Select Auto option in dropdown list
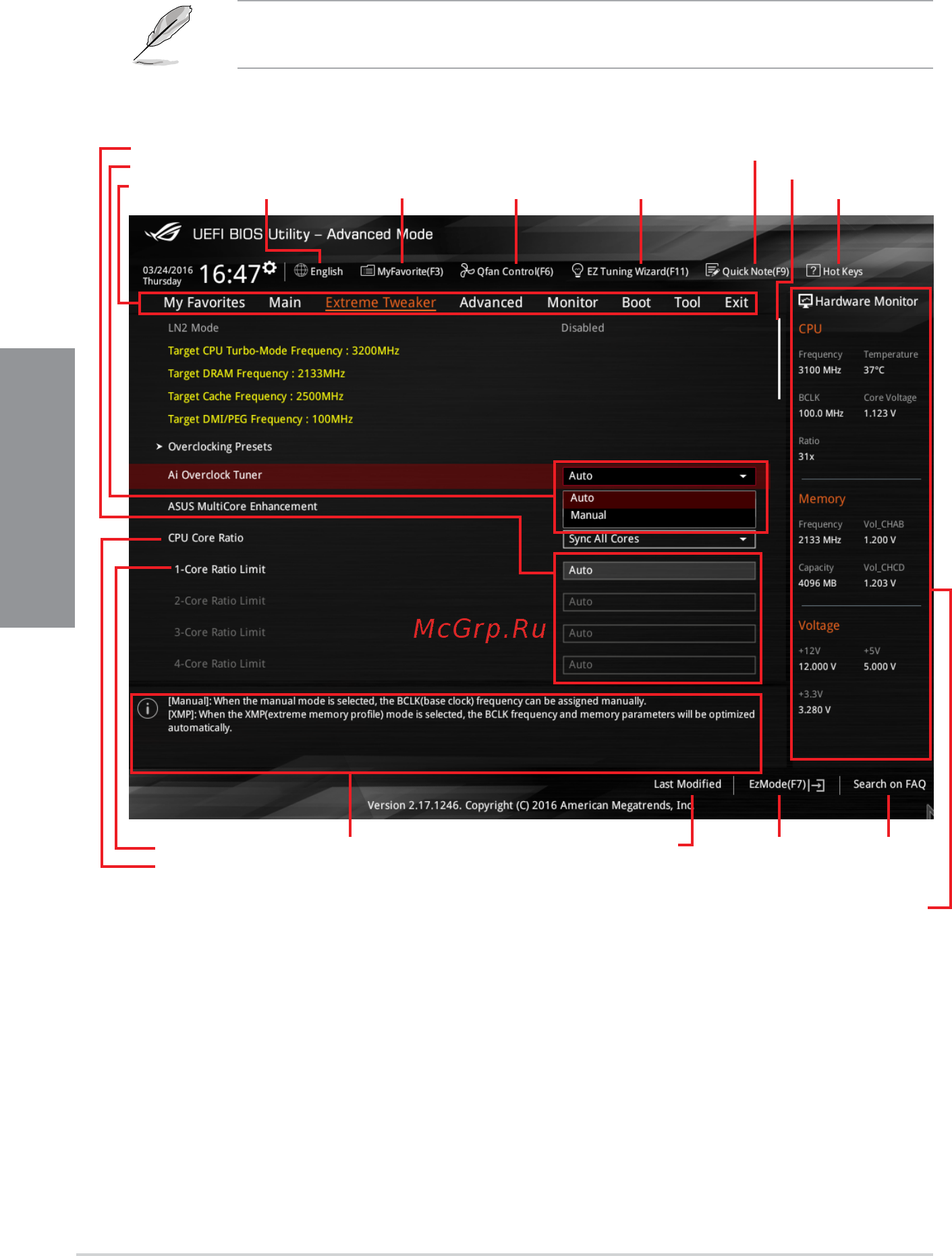952x1256 pixels. (x=659, y=498)
